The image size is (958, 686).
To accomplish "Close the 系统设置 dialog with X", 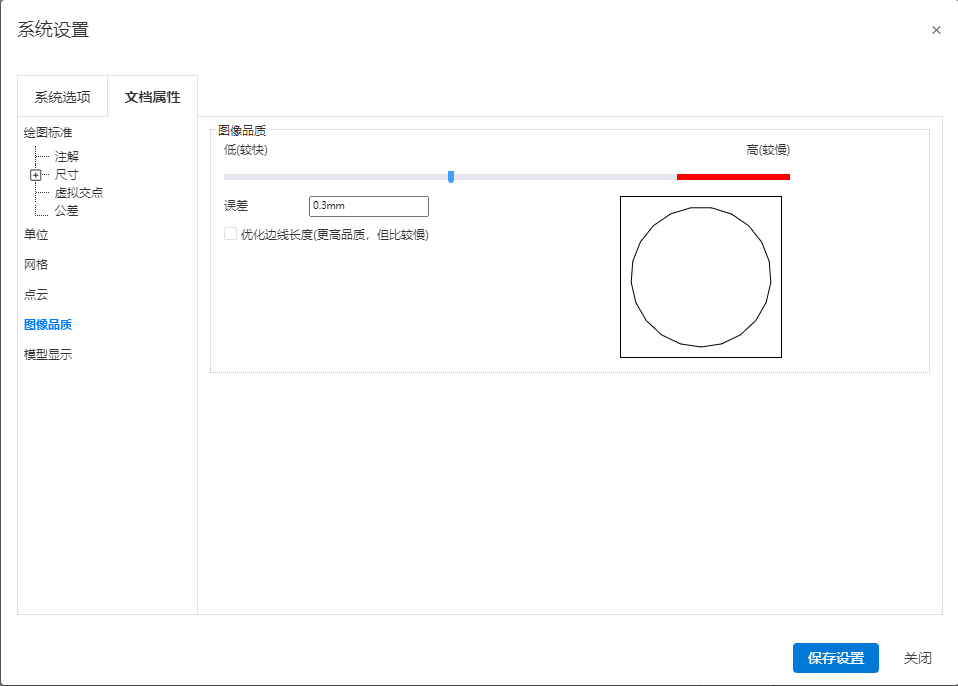I will [x=936, y=30].
